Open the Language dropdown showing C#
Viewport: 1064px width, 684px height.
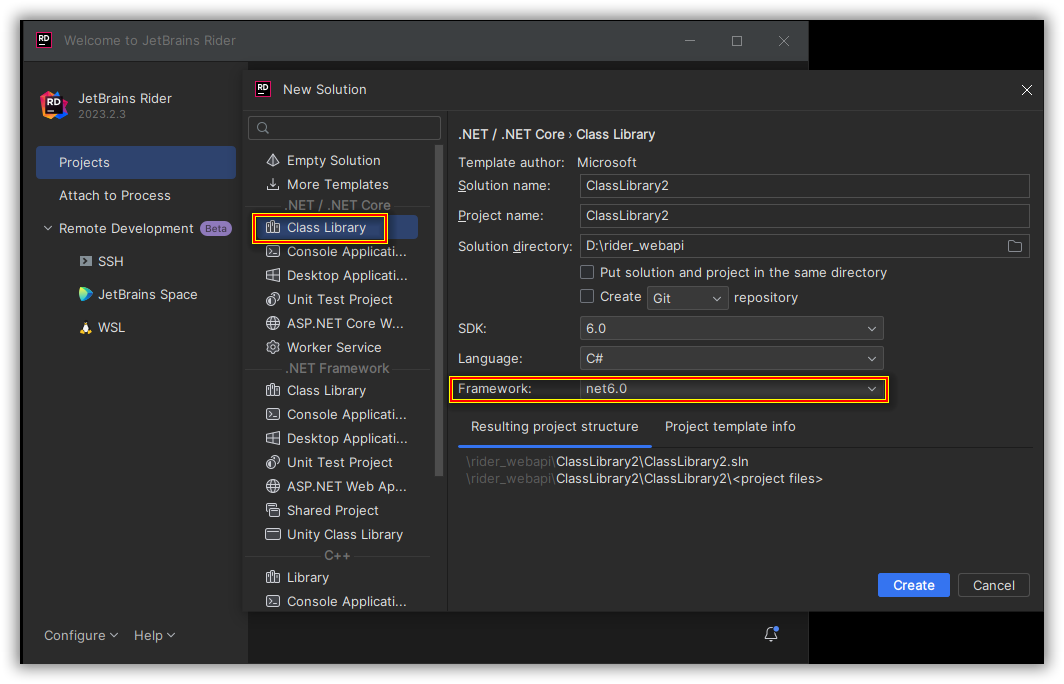coord(732,358)
